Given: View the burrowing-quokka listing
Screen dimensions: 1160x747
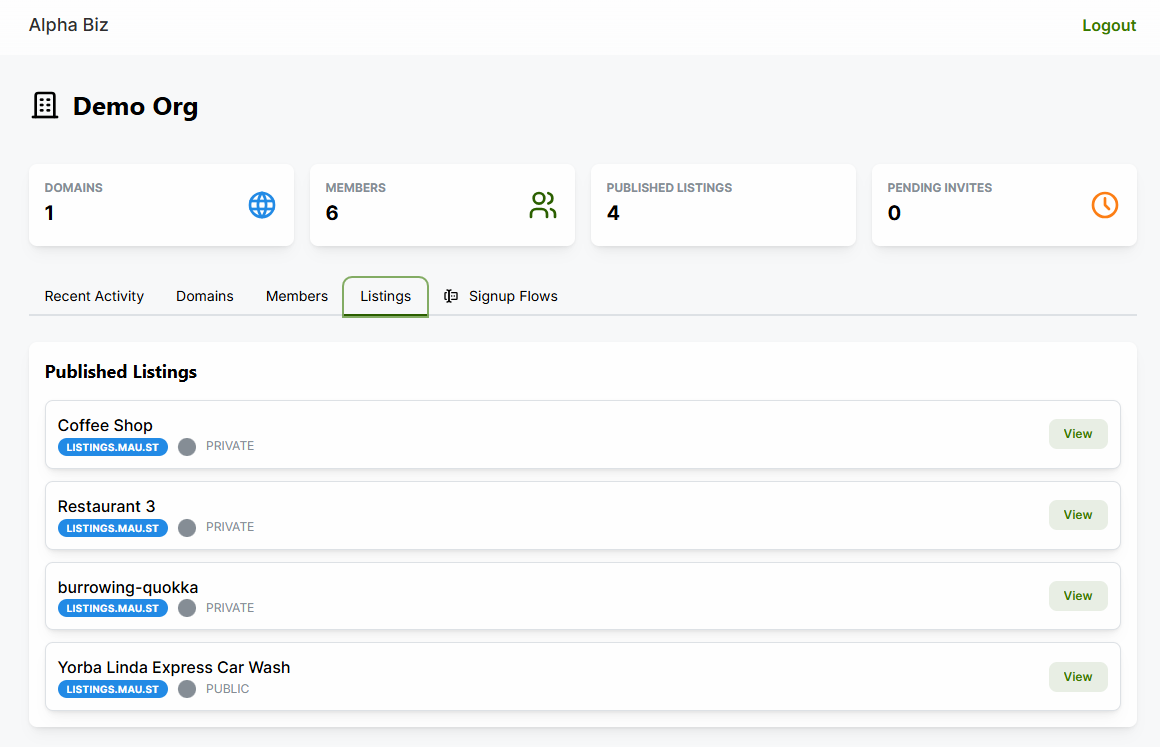Looking at the screenshot, I should pyautogui.click(x=1078, y=596).
